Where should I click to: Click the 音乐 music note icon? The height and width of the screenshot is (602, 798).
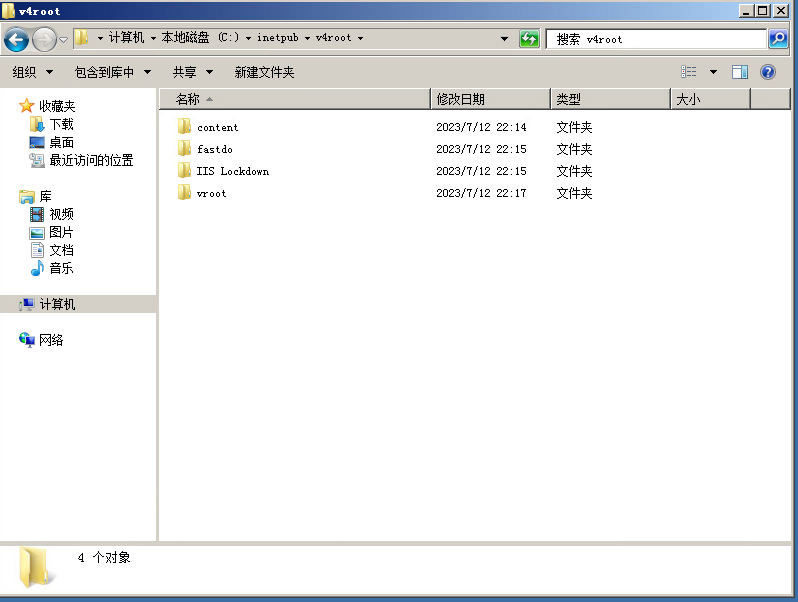tap(37, 268)
